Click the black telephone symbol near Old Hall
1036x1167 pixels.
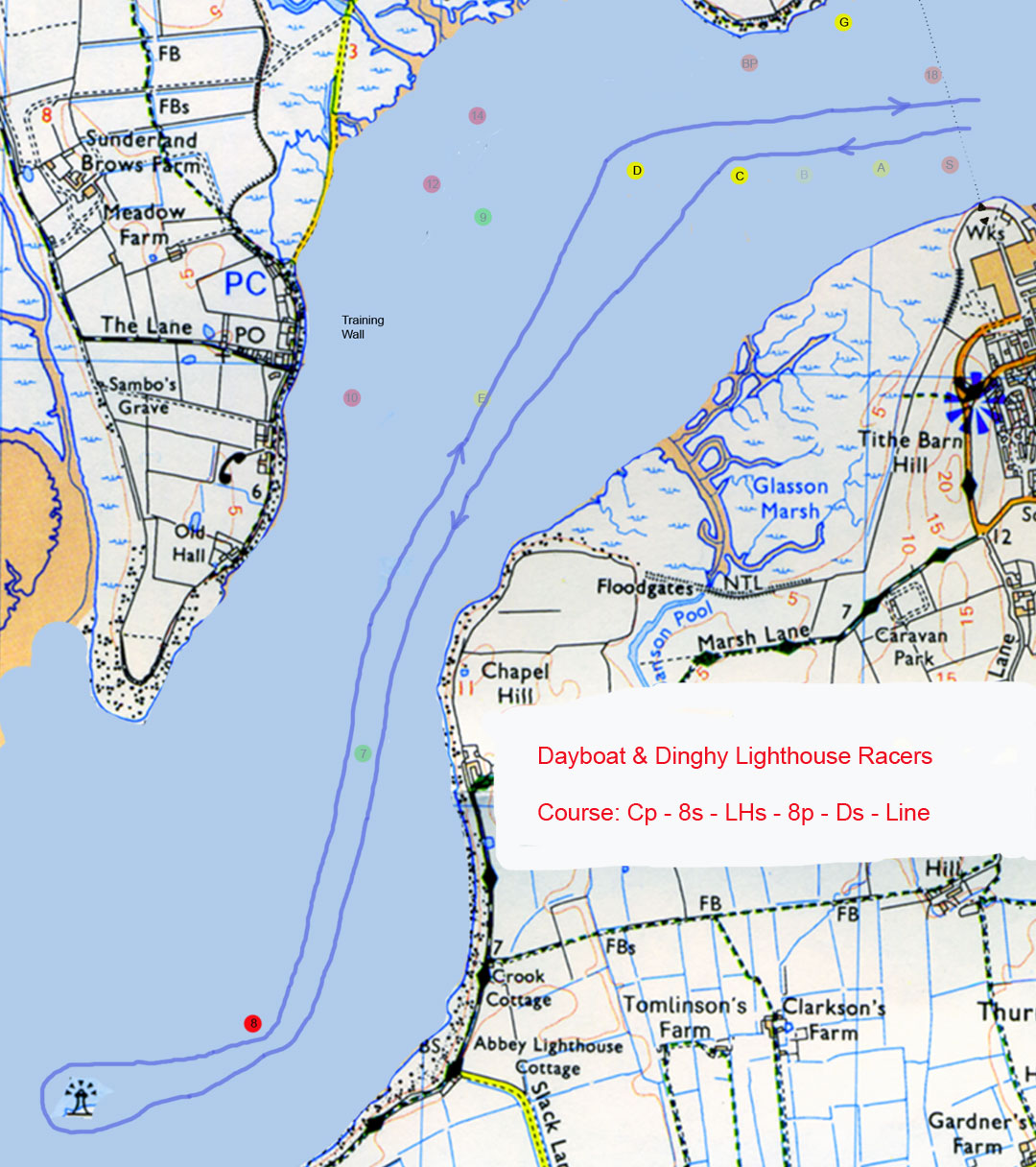(x=234, y=466)
